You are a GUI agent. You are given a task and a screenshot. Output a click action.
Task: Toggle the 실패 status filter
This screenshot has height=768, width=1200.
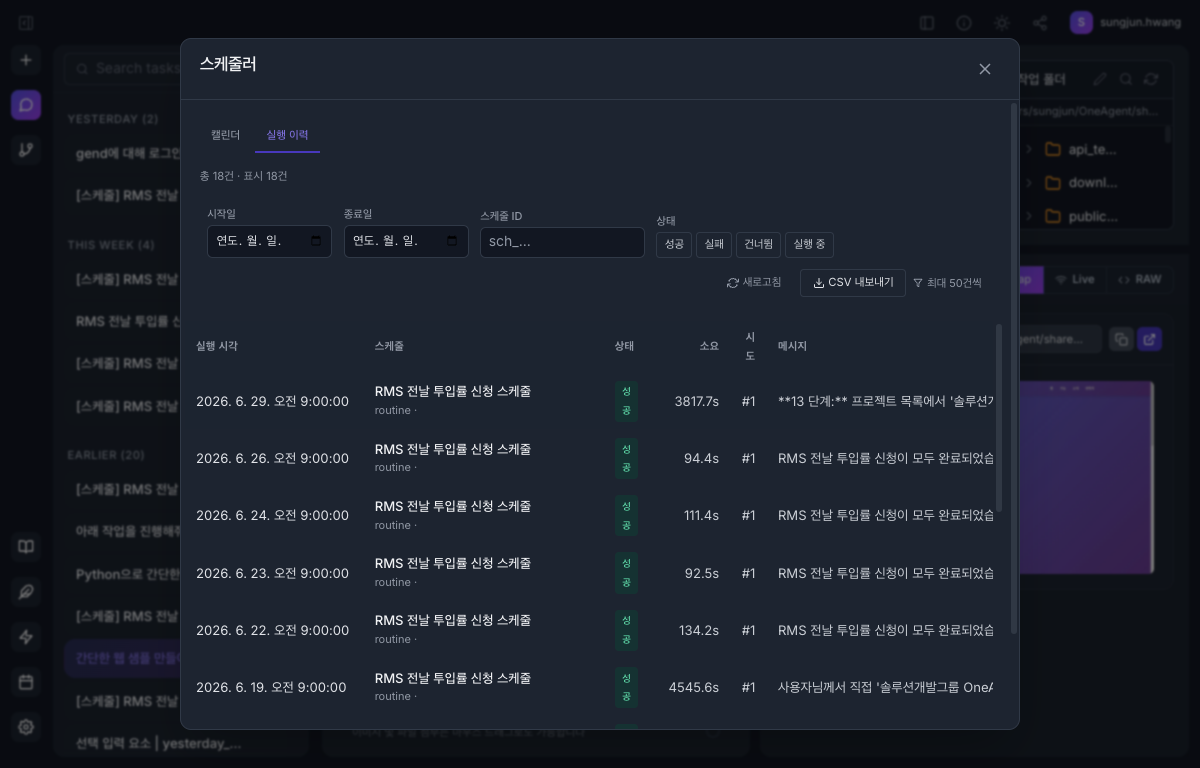click(714, 244)
